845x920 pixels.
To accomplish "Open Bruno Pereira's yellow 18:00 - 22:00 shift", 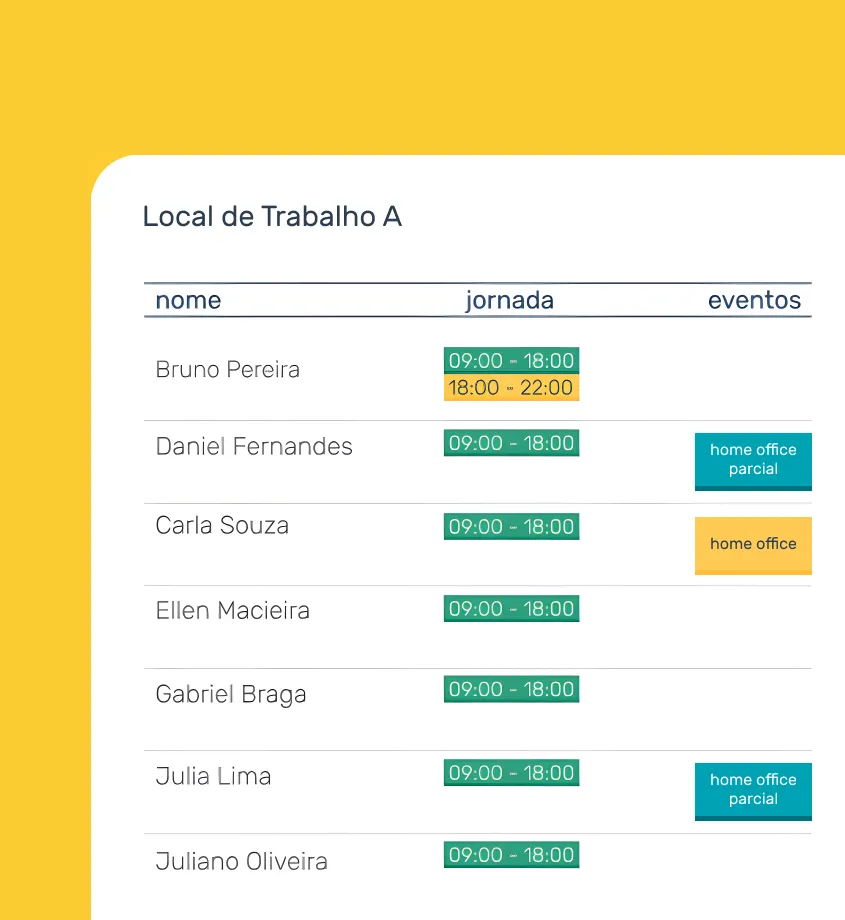I will [x=511, y=388].
